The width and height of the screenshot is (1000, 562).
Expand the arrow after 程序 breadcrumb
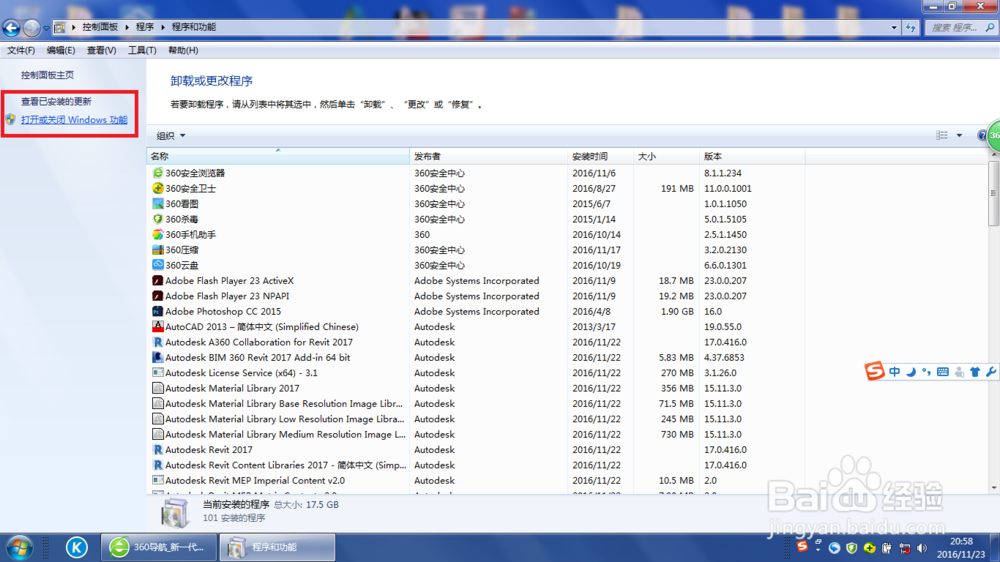point(163,27)
